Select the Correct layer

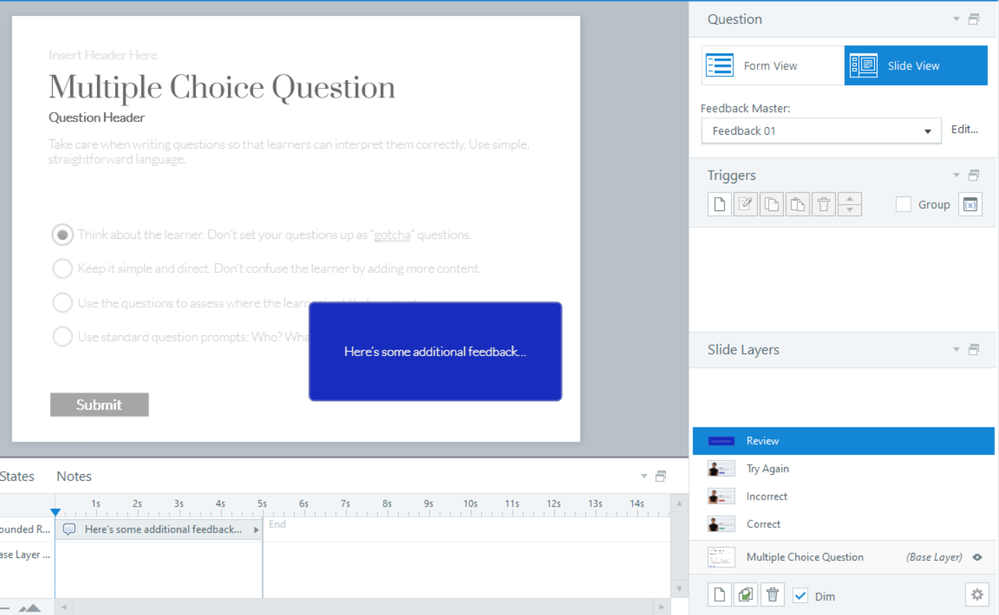coord(844,524)
